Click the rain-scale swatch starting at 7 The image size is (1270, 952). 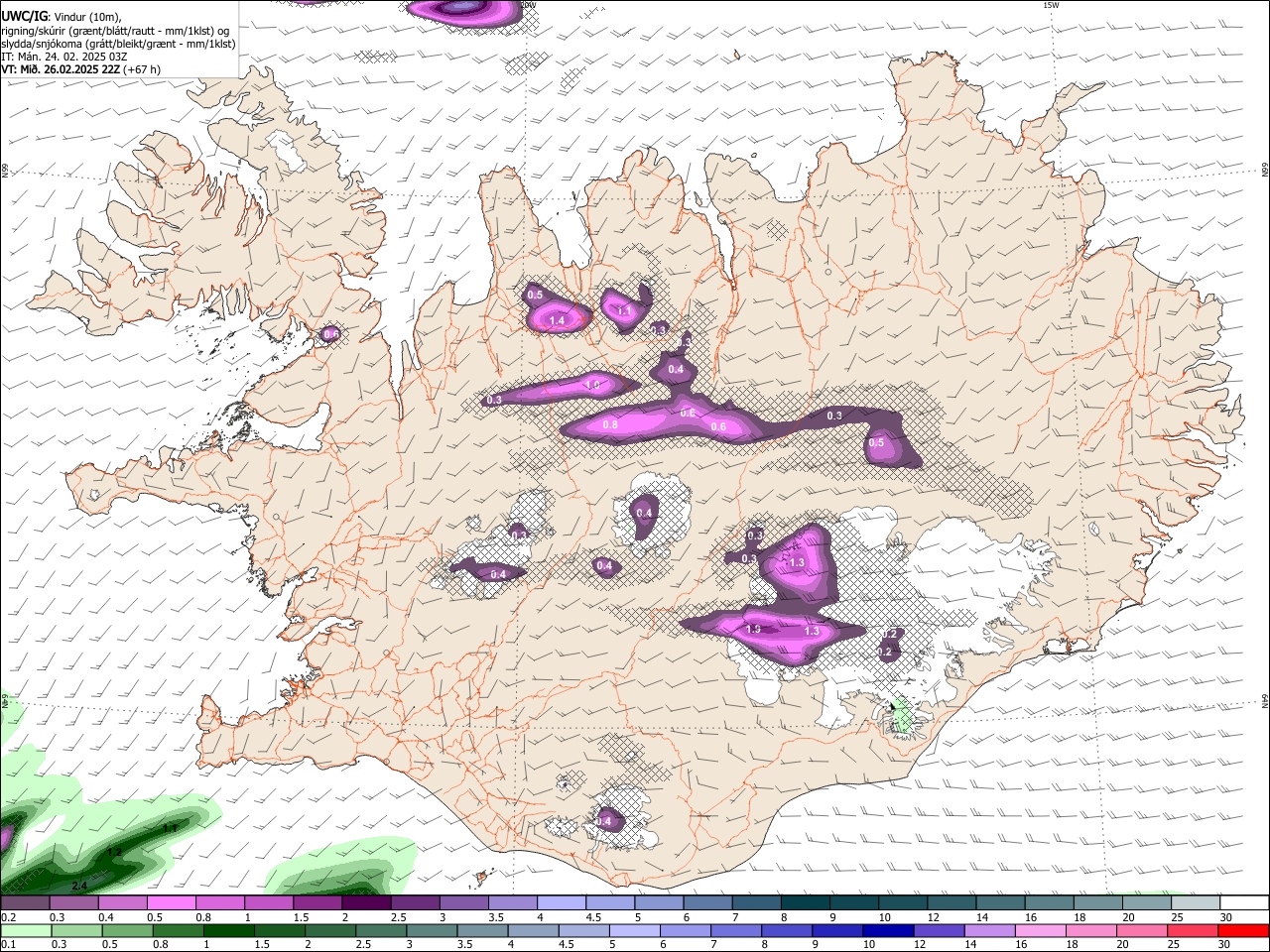pyautogui.click(x=736, y=930)
